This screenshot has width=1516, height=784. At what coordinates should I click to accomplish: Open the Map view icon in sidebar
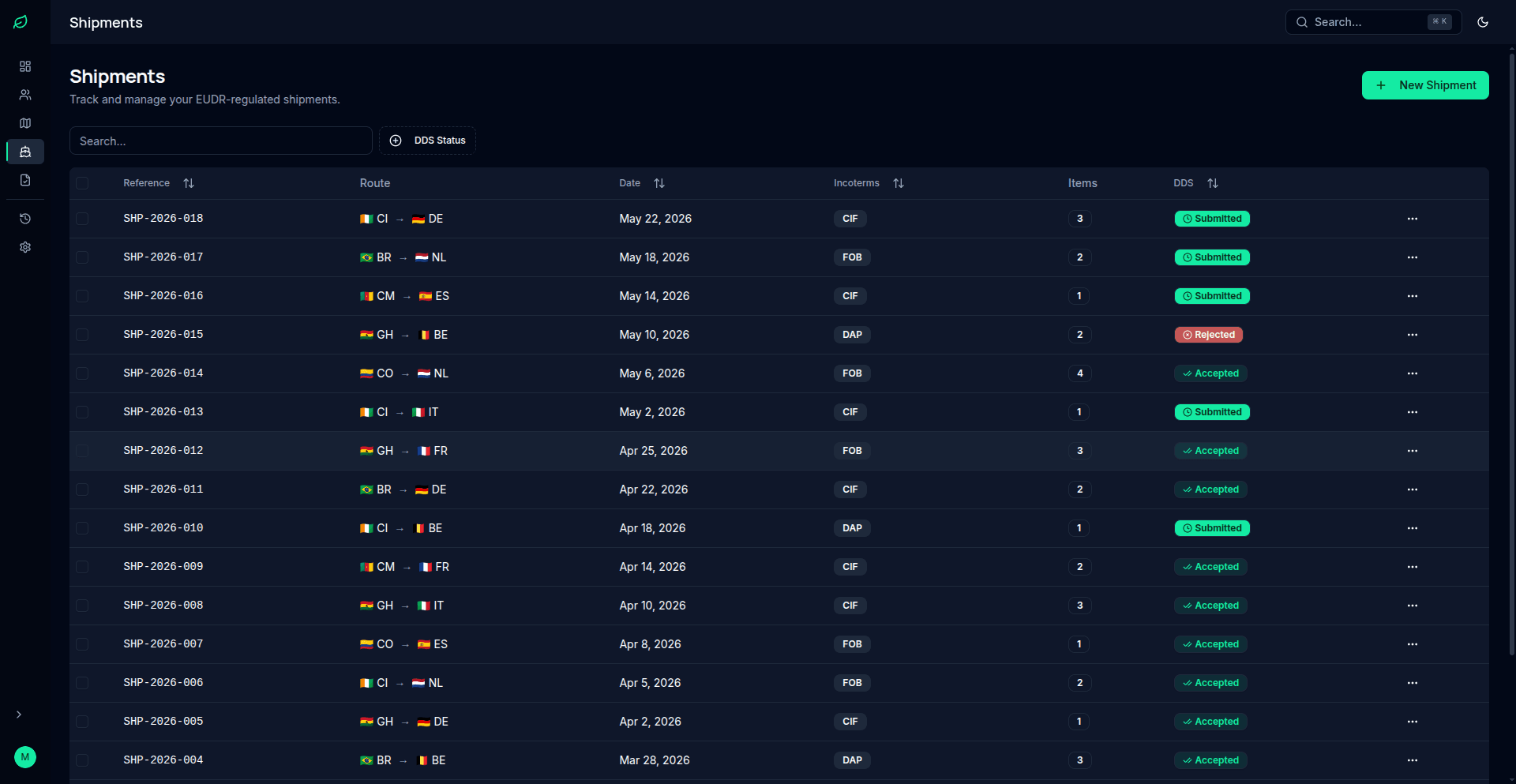coord(24,123)
